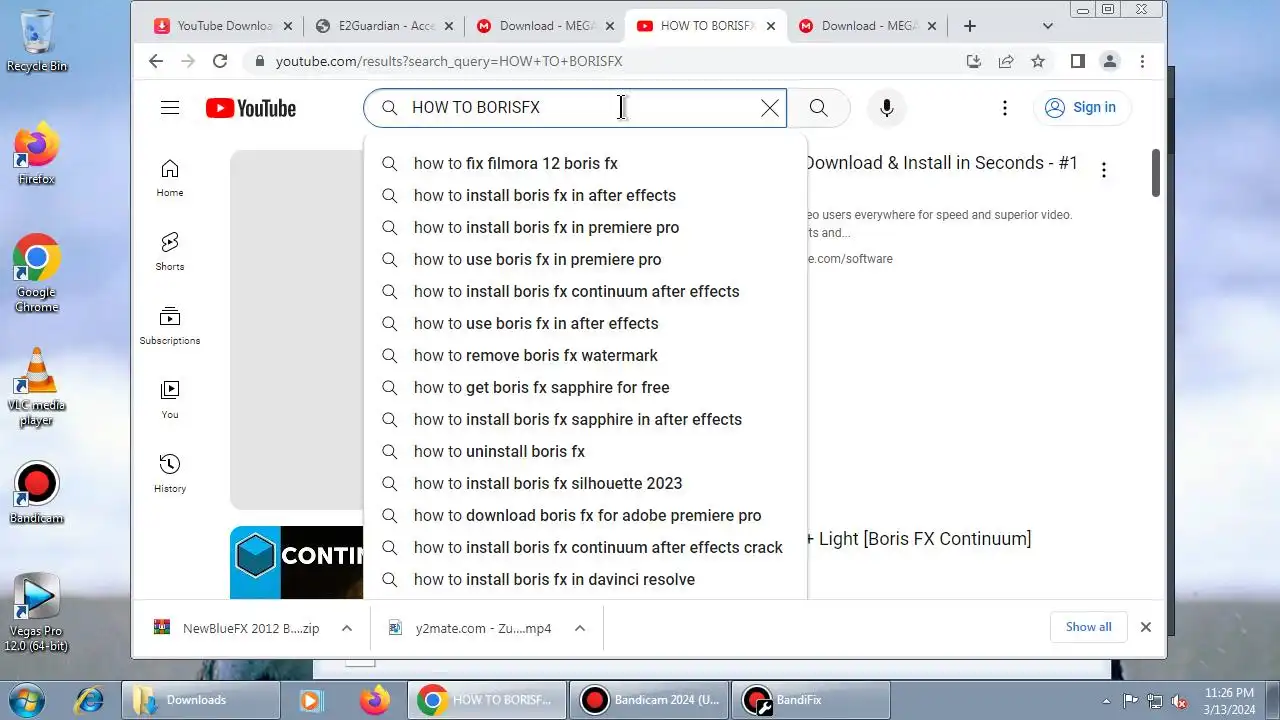Open Shorts in the sidebar
This screenshot has height=720, width=1280.
170,252
